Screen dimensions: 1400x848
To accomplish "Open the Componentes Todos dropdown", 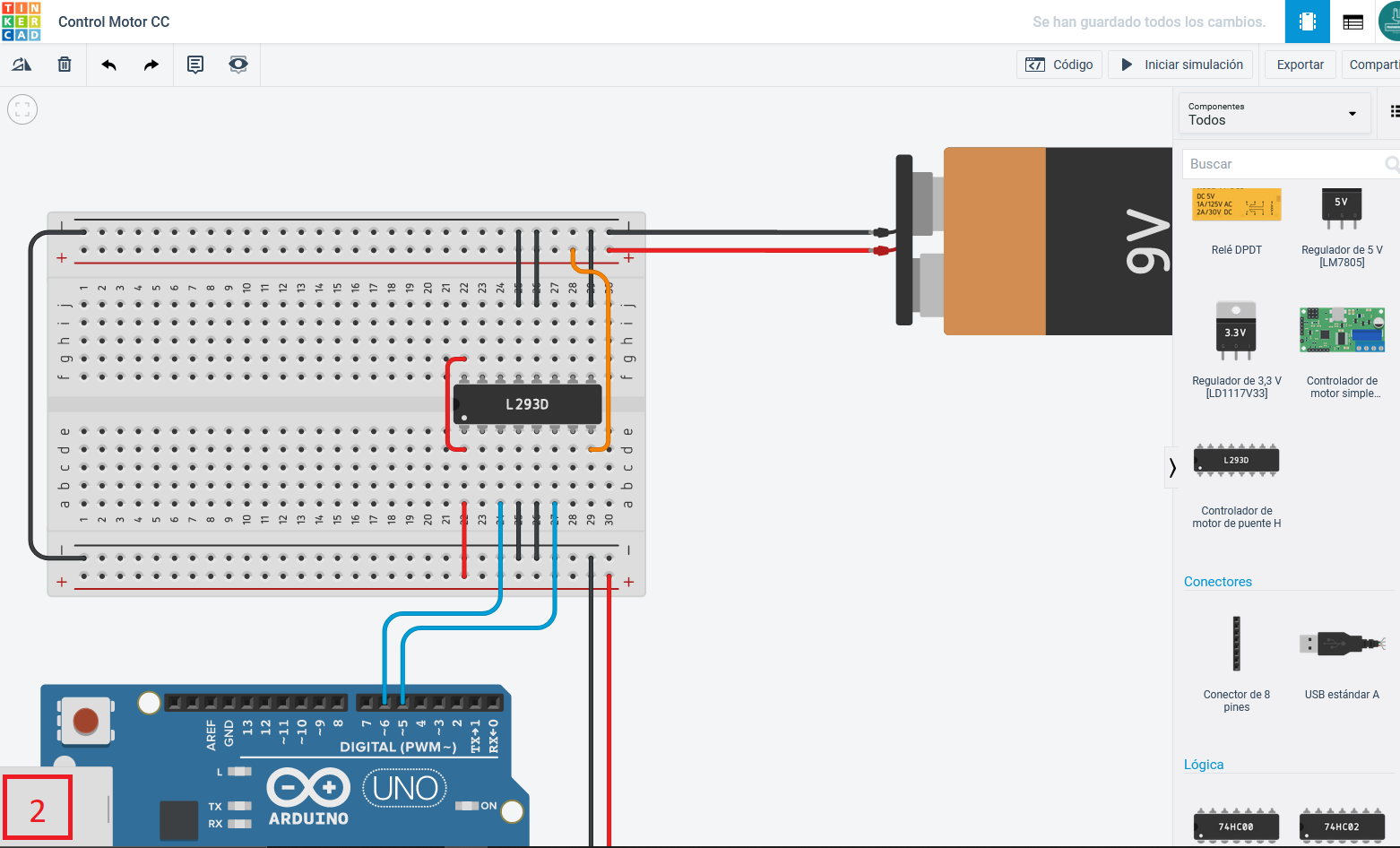I will pos(1275,114).
